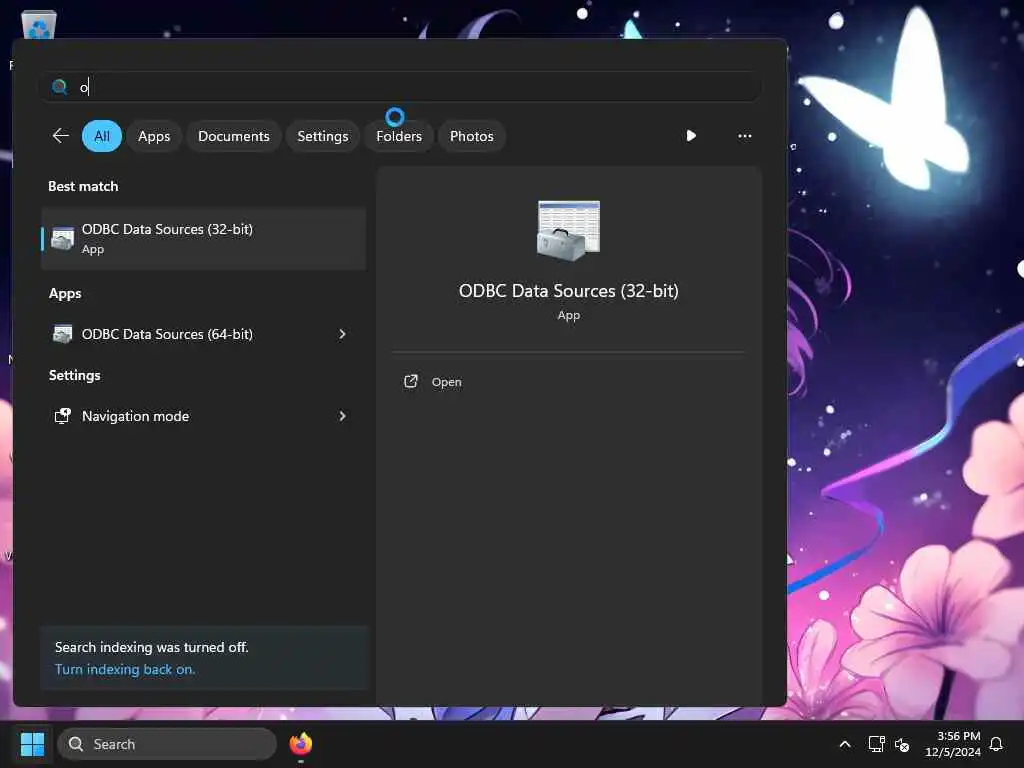Screen dimensions: 1024x768
Task: Click the large ODBC toolbox preview icon
Action: (568, 231)
